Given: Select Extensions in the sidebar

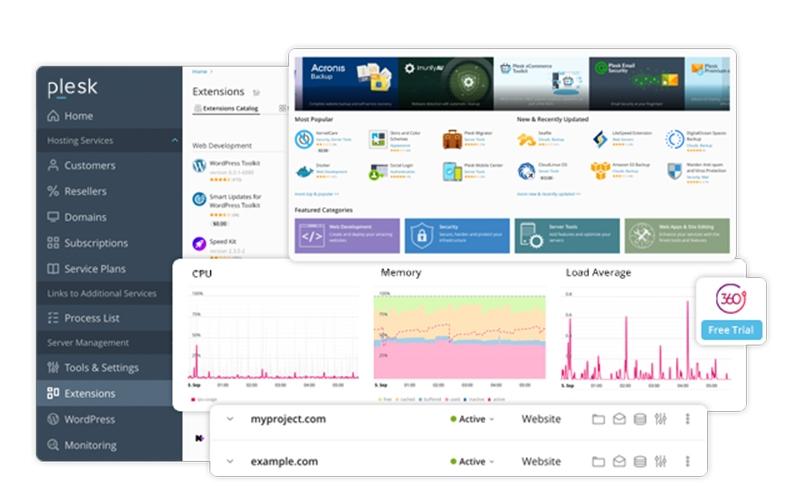Looking at the screenshot, I should click(81, 393).
